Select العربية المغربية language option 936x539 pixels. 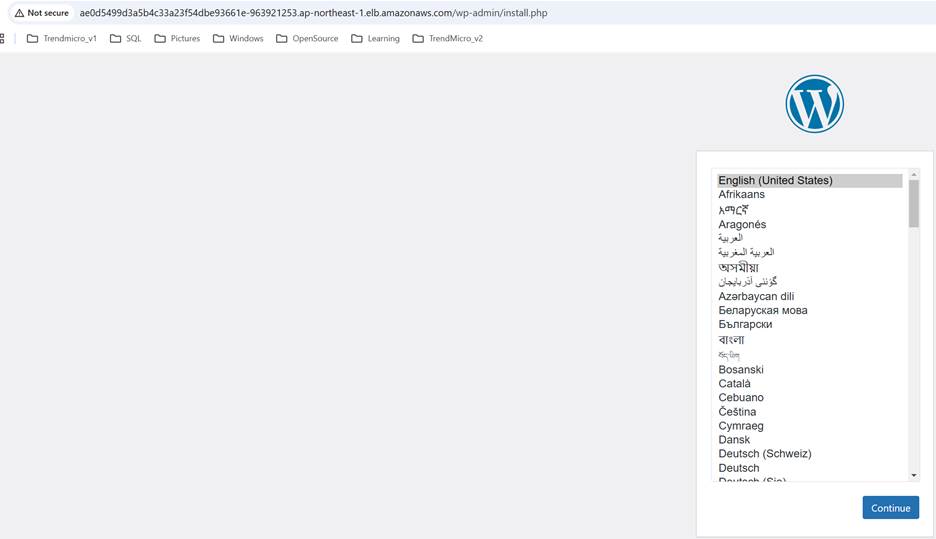click(x=809, y=252)
